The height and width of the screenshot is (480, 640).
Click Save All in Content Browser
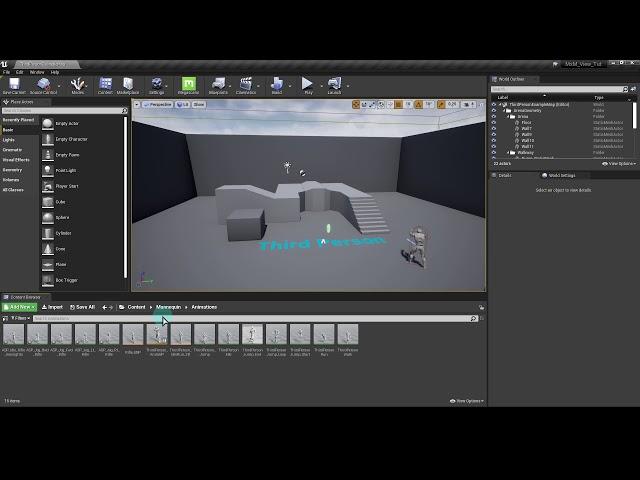point(82,307)
